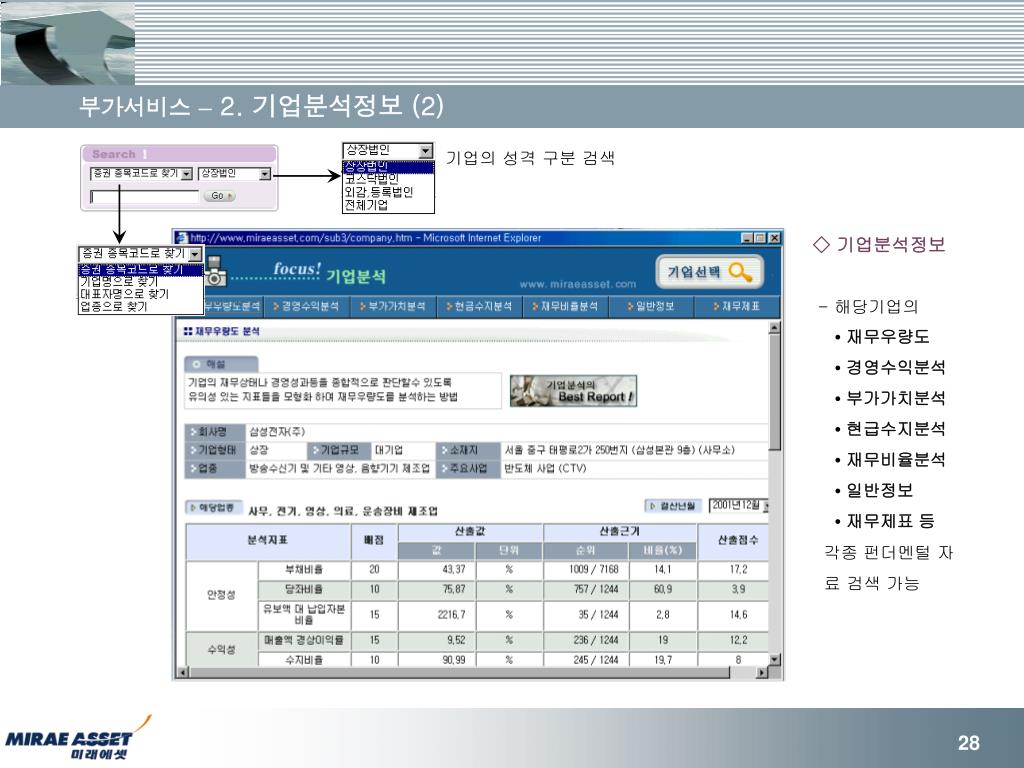Click the score 17,2 in the 산출점수 column

point(739,569)
